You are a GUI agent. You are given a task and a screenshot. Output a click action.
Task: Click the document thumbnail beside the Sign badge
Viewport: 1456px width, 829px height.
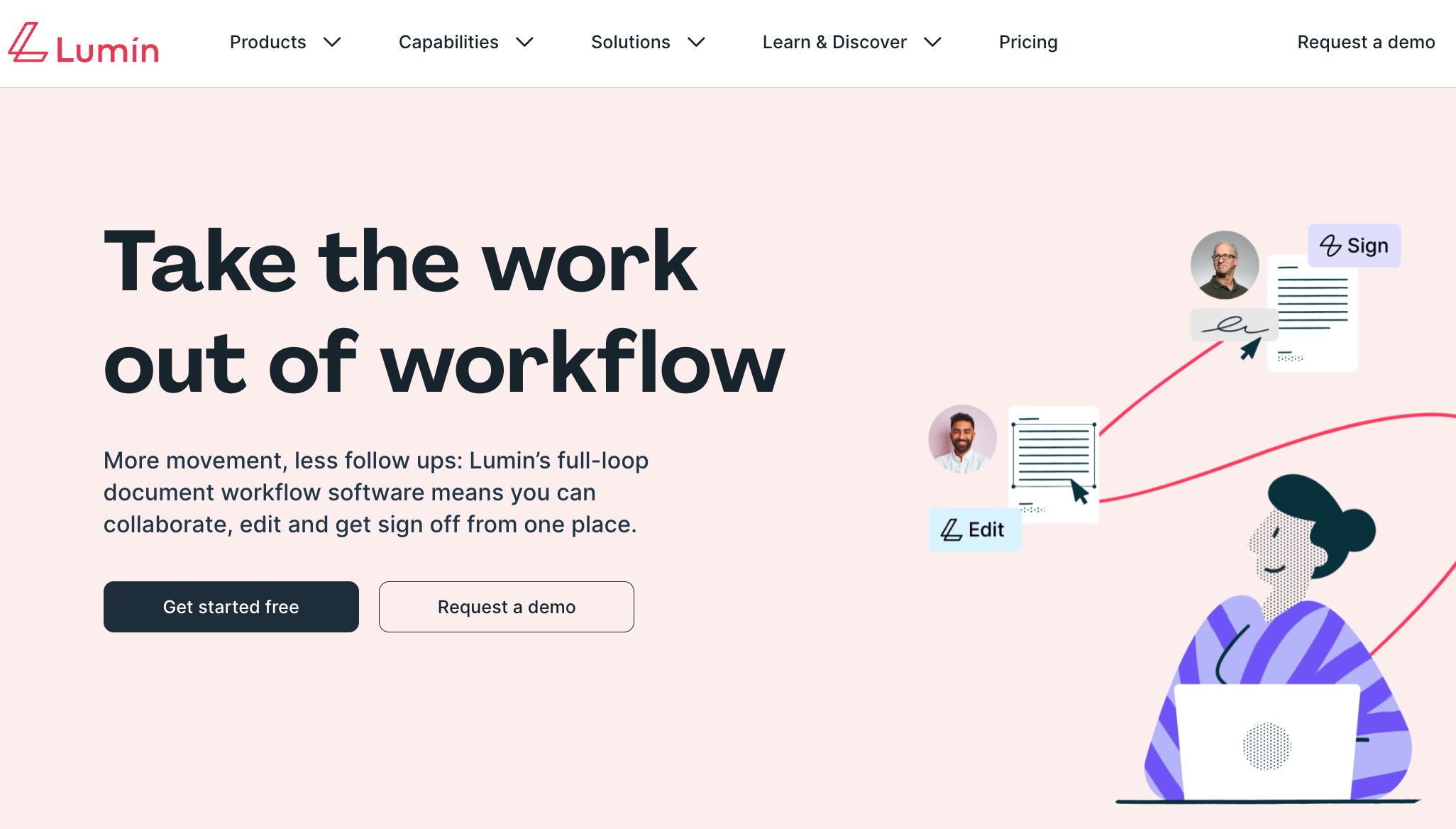[1313, 313]
